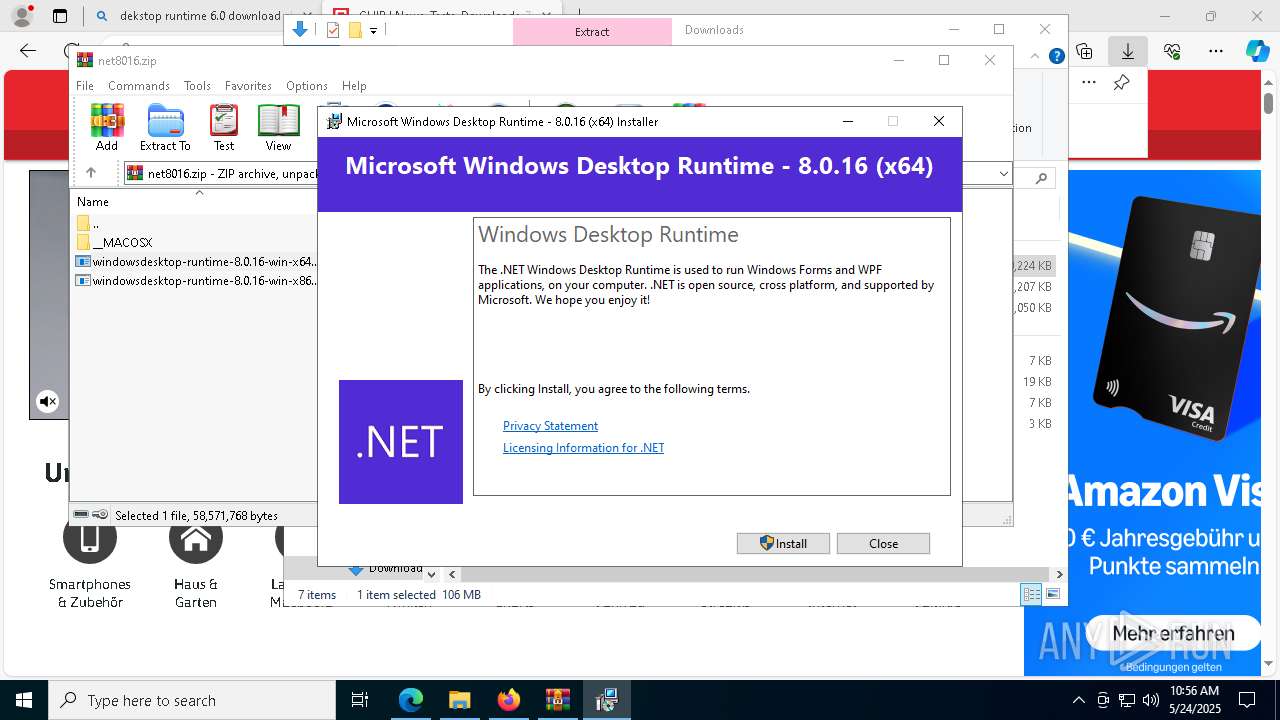Open Task View on the taskbar
This screenshot has width=1280, height=720.
pyautogui.click(x=360, y=700)
